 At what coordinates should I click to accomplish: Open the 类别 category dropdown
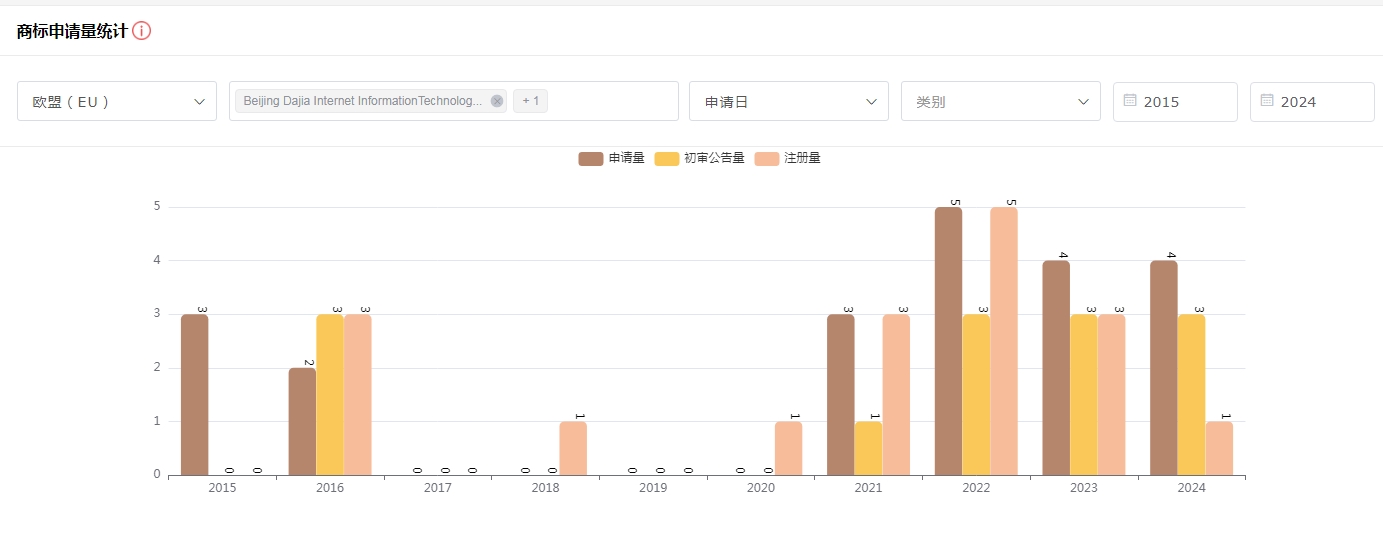[1001, 101]
